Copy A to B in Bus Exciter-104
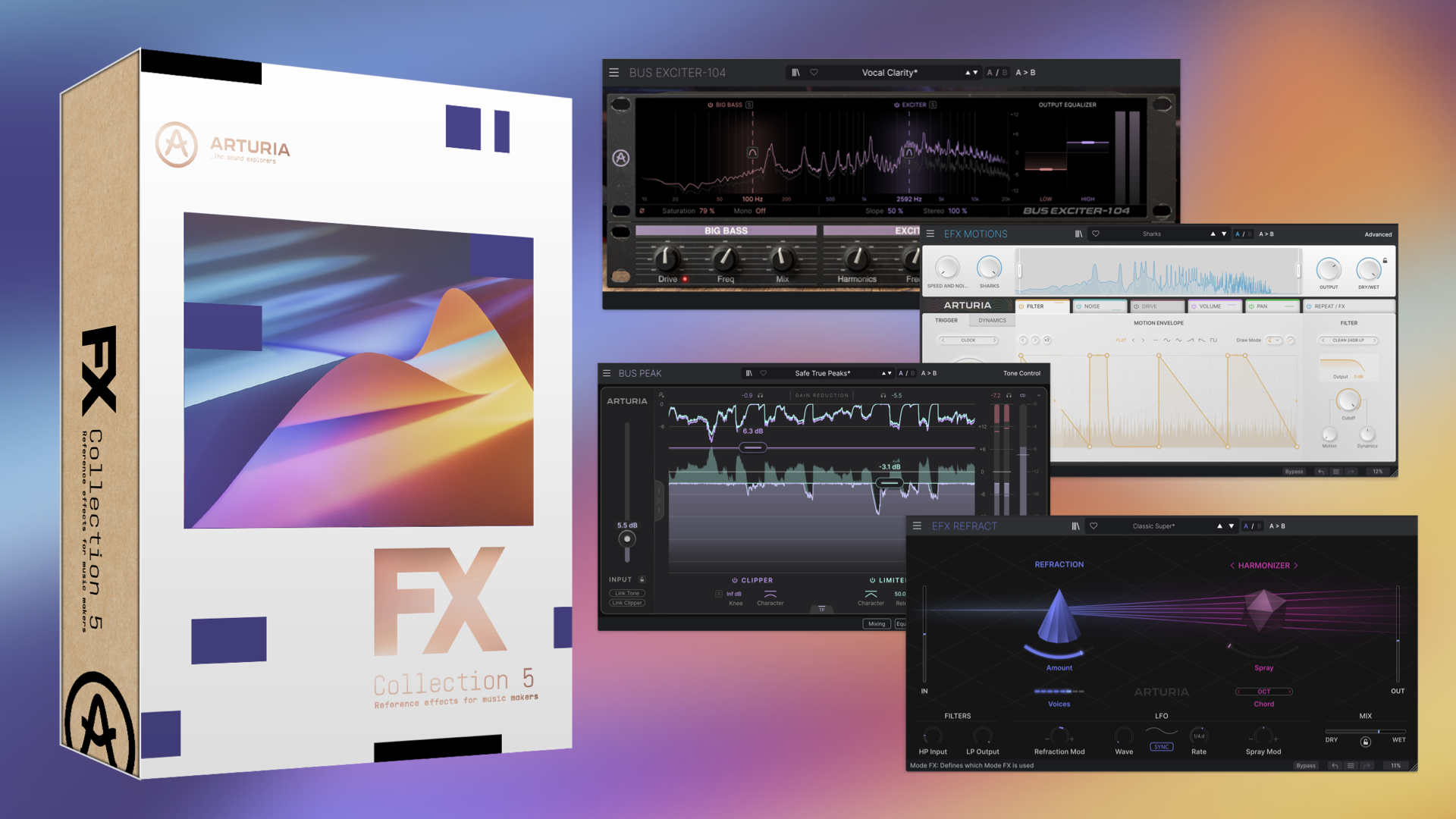1456x819 pixels. [x=1025, y=73]
